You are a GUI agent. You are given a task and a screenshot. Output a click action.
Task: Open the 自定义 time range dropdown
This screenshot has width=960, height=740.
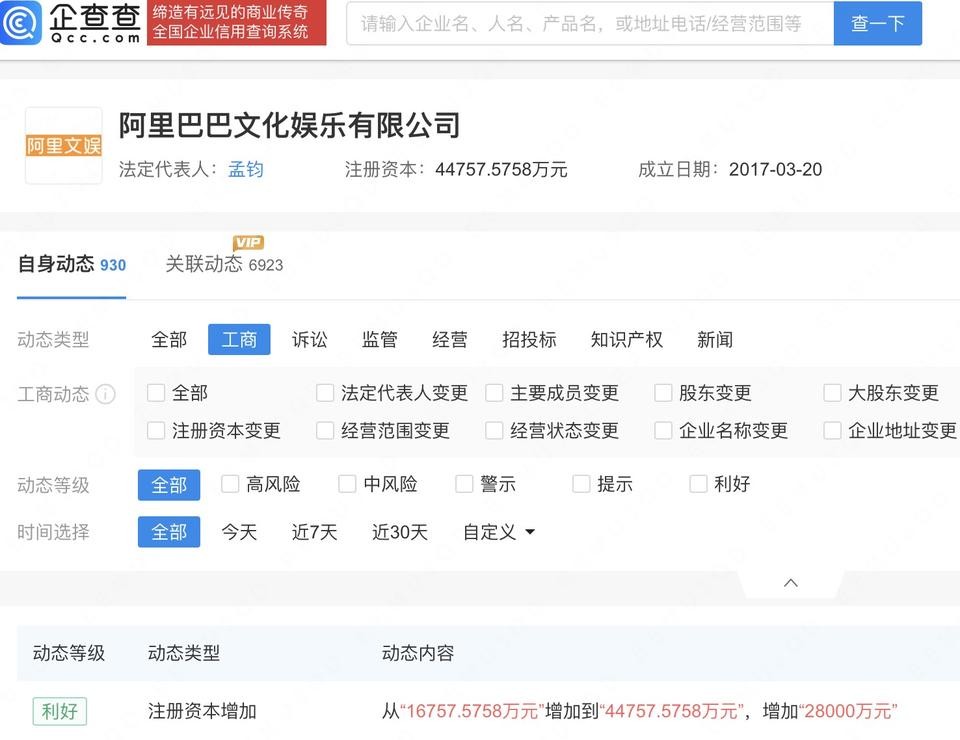coord(498,532)
